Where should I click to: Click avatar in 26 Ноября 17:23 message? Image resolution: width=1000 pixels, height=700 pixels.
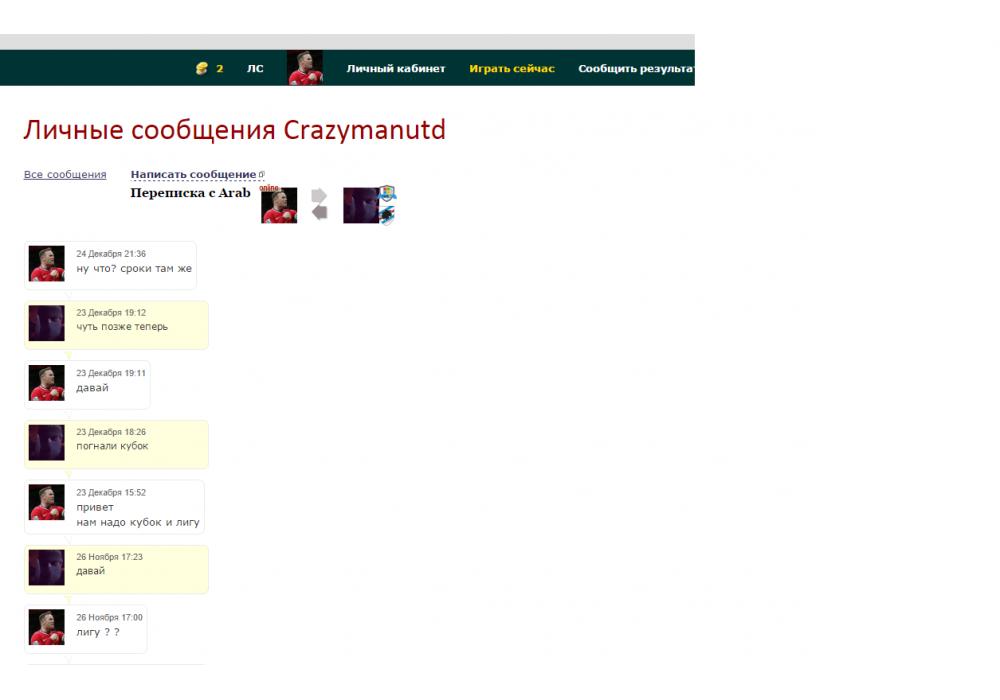click(x=47, y=567)
